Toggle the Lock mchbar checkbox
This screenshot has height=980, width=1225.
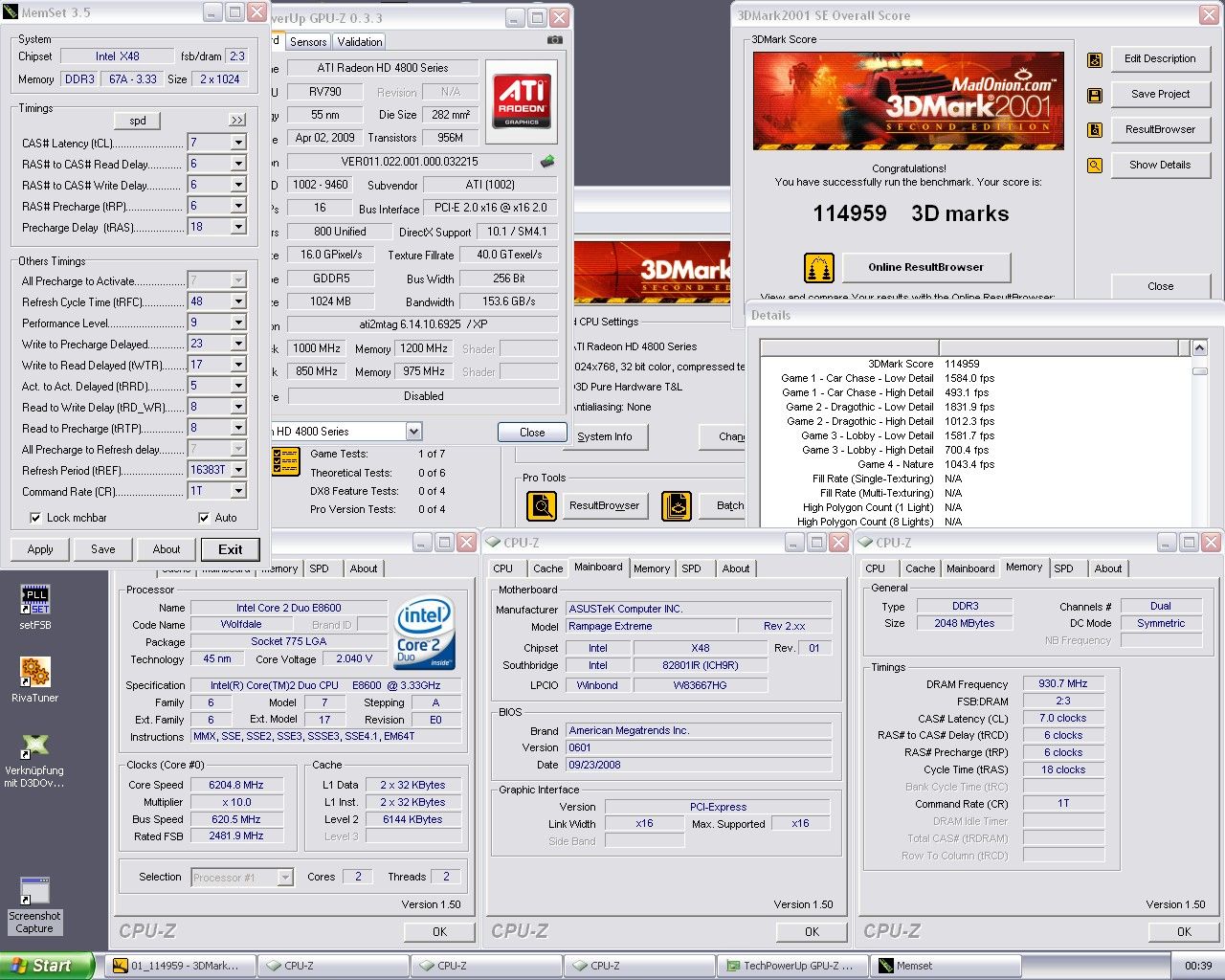(35, 518)
